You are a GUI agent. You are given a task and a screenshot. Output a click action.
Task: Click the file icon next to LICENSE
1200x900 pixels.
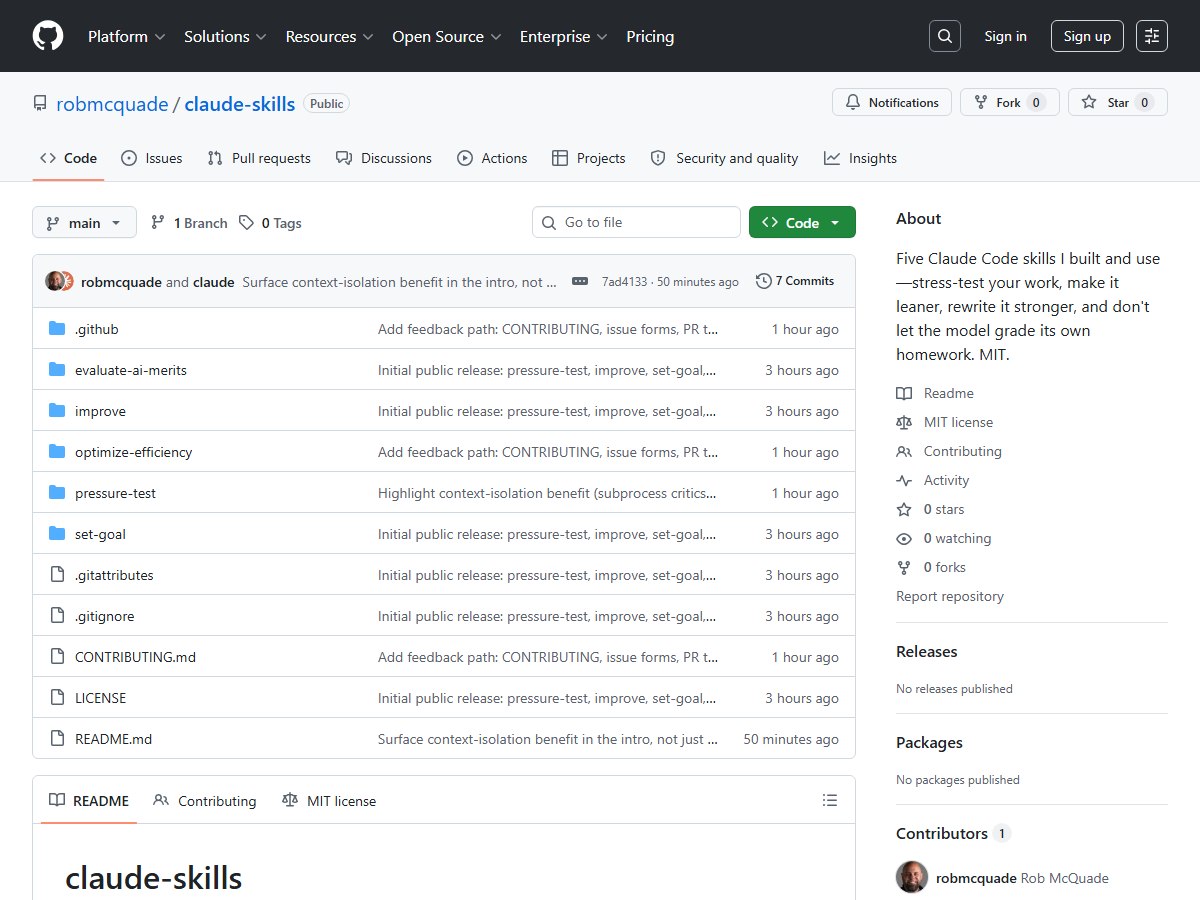coord(57,698)
